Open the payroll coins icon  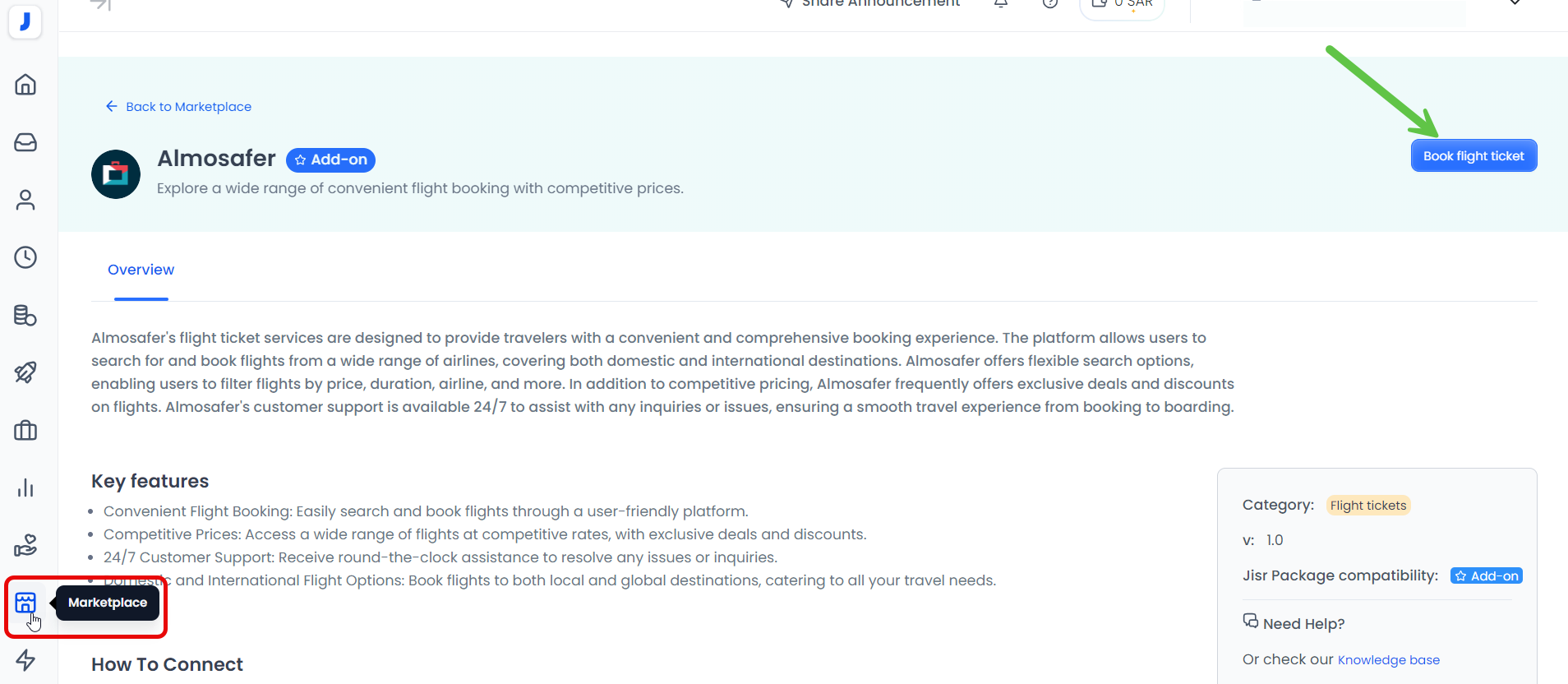coord(25,315)
